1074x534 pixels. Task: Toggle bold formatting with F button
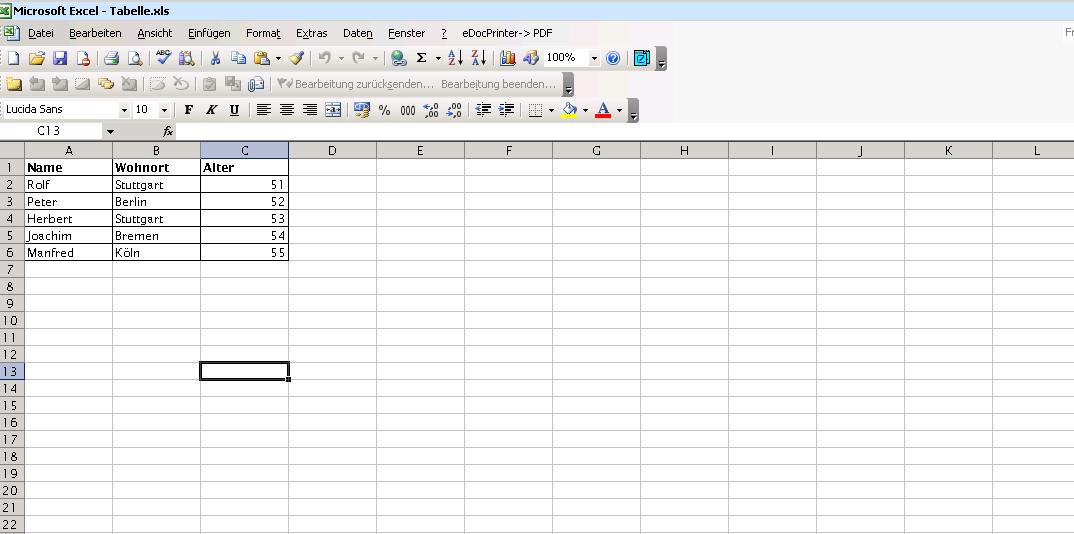[x=188, y=110]
